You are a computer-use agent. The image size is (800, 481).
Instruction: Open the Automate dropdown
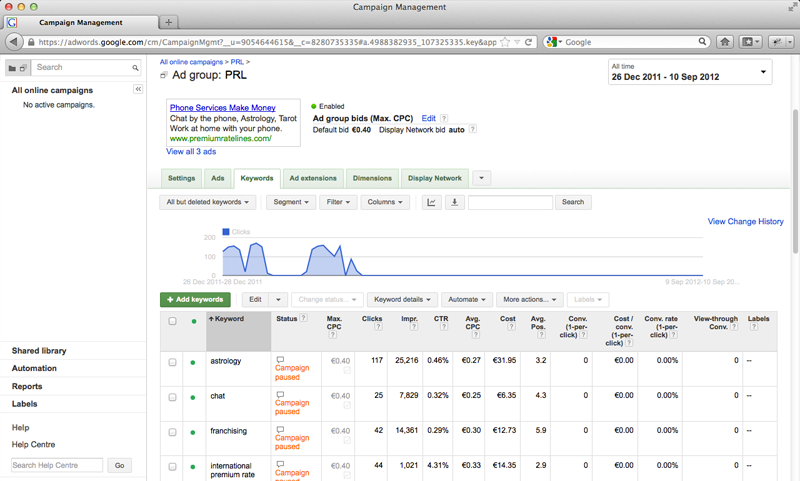[x=467, y=299]
